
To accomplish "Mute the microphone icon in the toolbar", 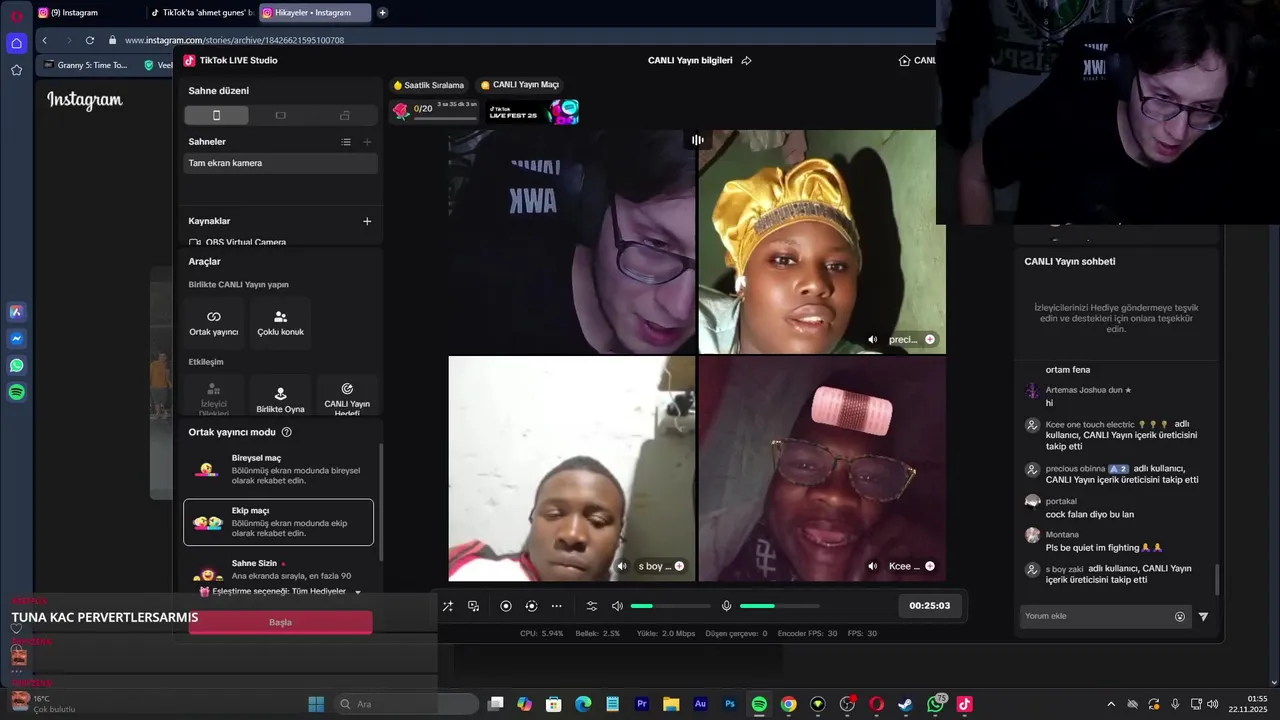I will pos(727,606).
